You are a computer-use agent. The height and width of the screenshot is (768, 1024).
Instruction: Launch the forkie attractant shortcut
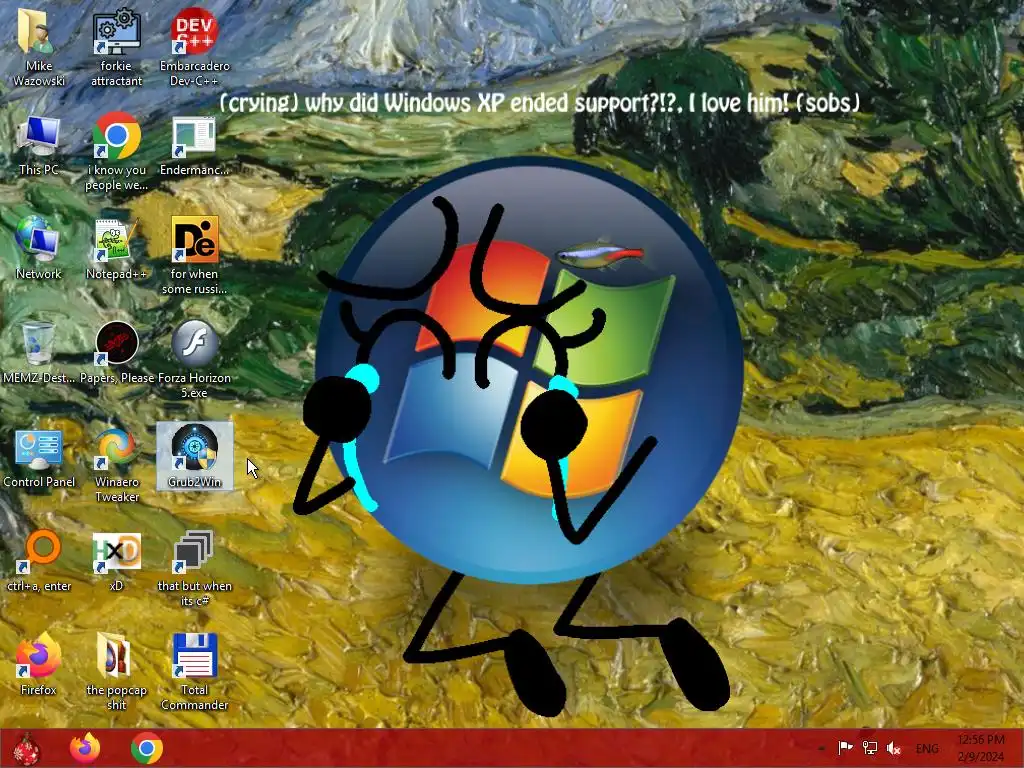point(116,47)
